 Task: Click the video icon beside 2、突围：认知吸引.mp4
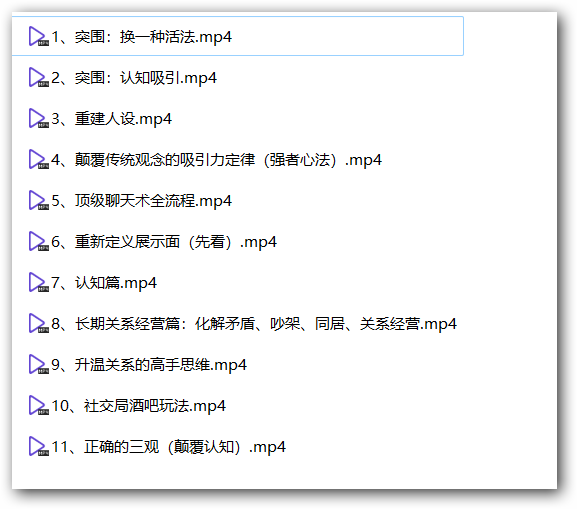[x=39, y=77]
